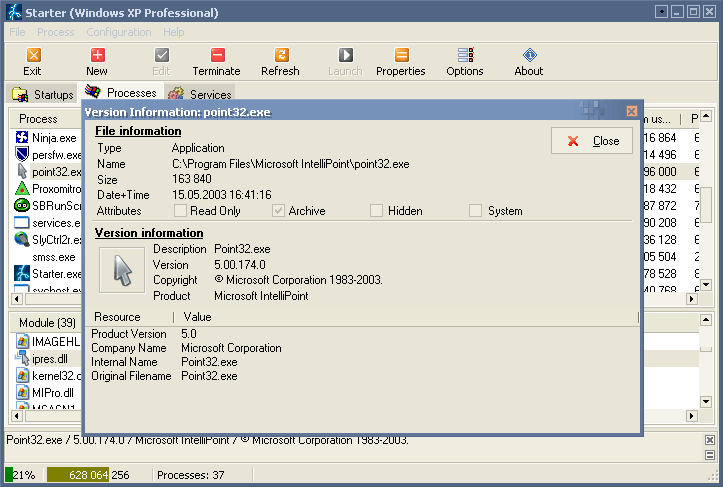Click the Product Version resource row
The height and width of the screenshot is (487, 723).
pos(363,333)
